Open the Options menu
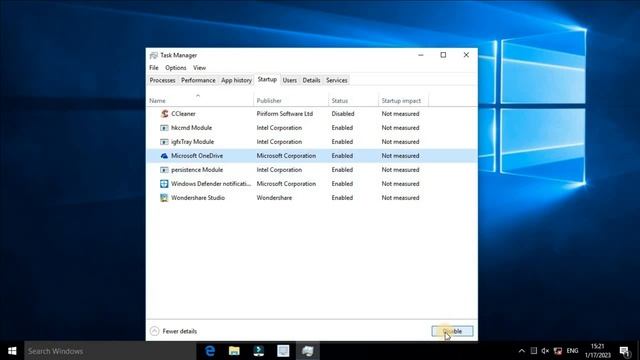This screenshot has width=640, height=360. [x=176, y=68]
